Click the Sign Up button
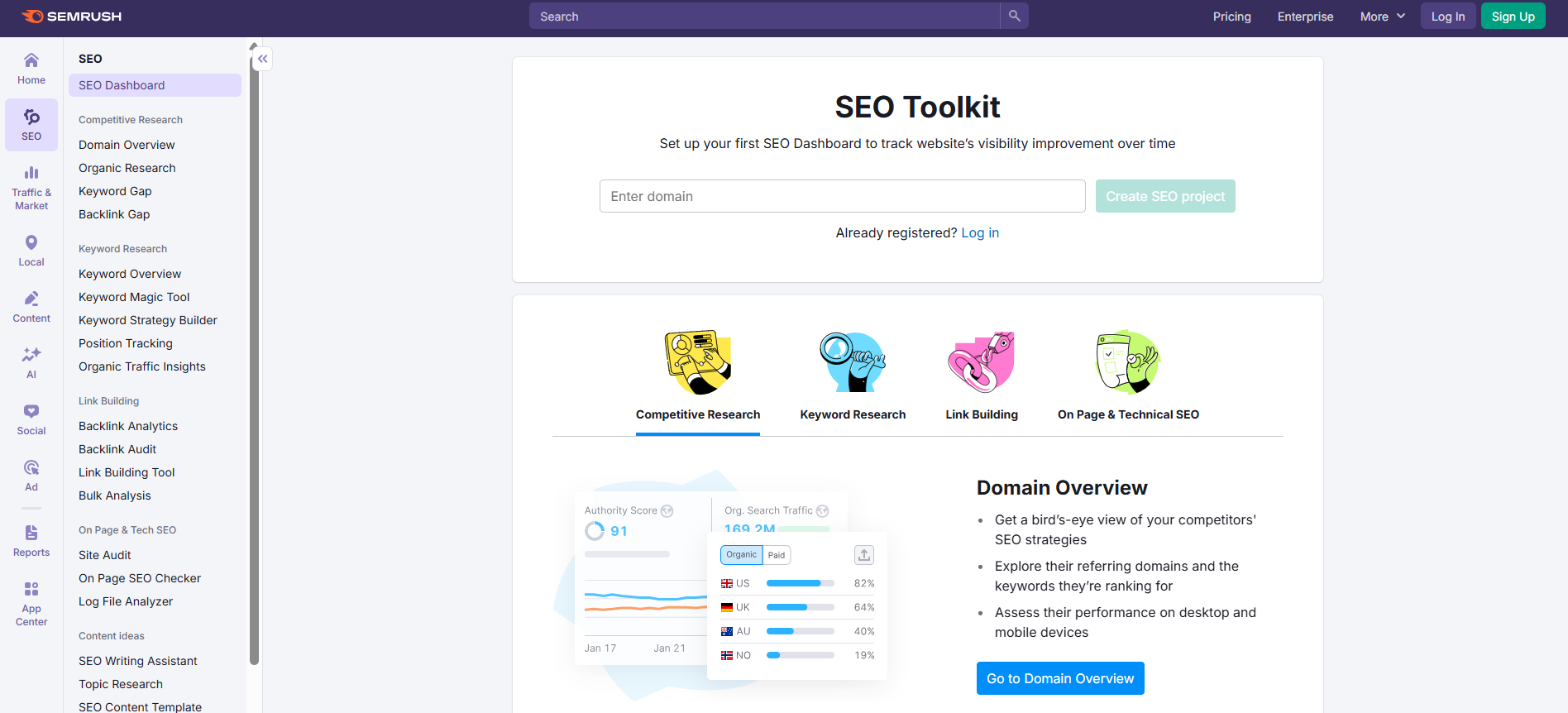 coord(1513,17)
